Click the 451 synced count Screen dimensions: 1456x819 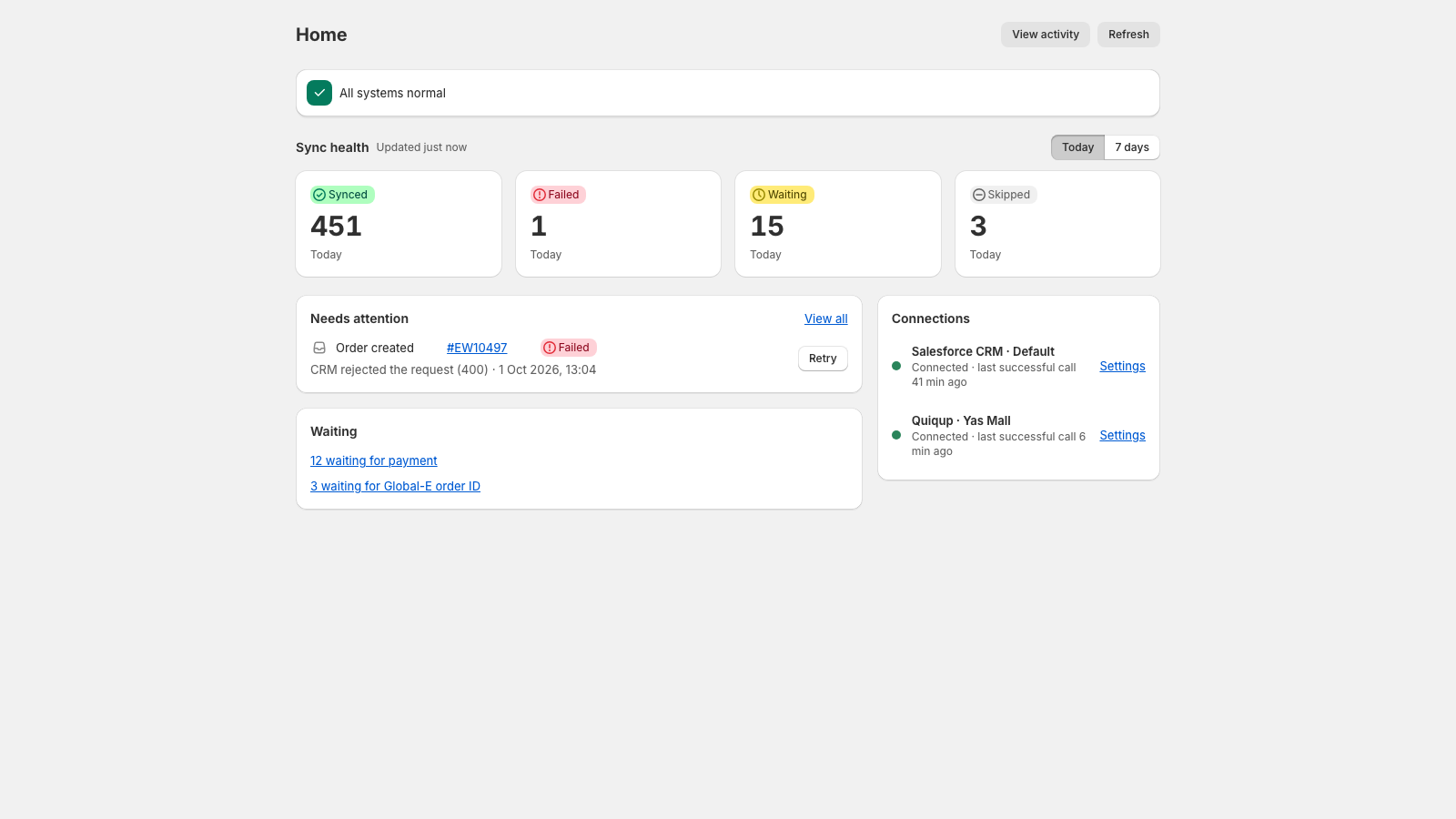point(336,226)
